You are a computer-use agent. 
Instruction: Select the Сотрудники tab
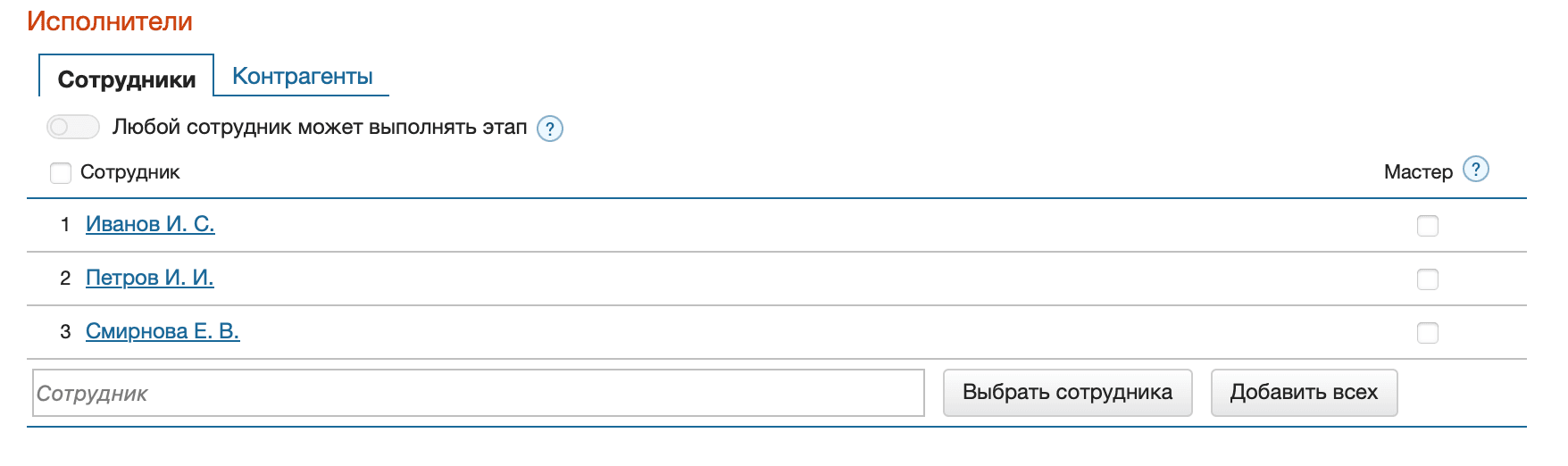(x=127, y=79)
